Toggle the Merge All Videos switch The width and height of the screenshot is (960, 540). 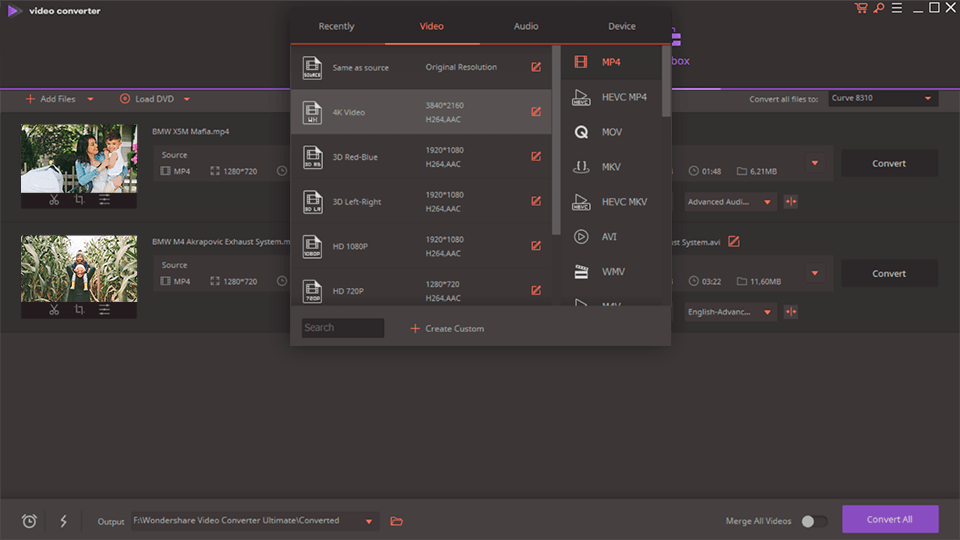814,521
